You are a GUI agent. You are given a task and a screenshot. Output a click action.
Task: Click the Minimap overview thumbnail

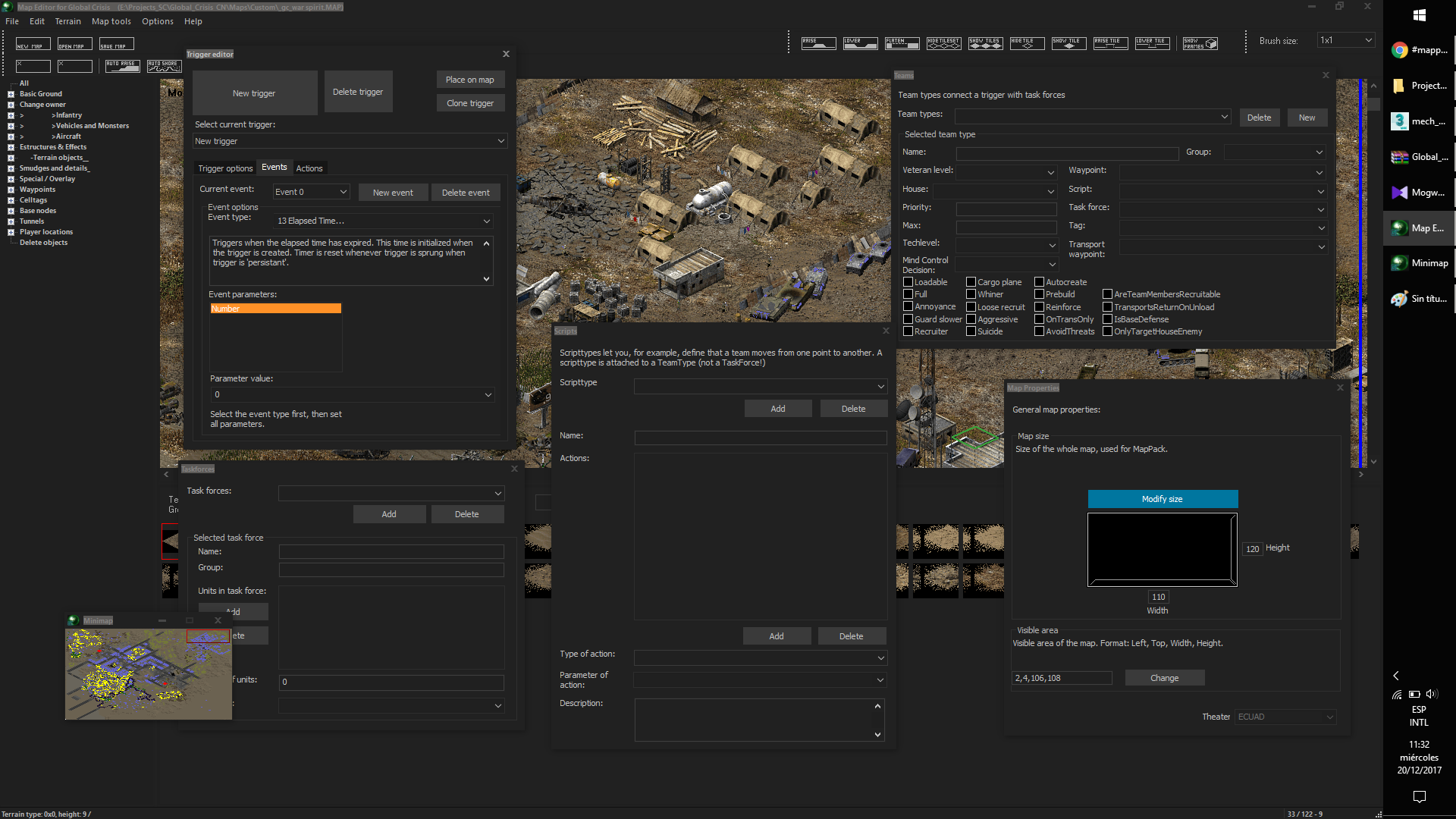pos(149,673)
